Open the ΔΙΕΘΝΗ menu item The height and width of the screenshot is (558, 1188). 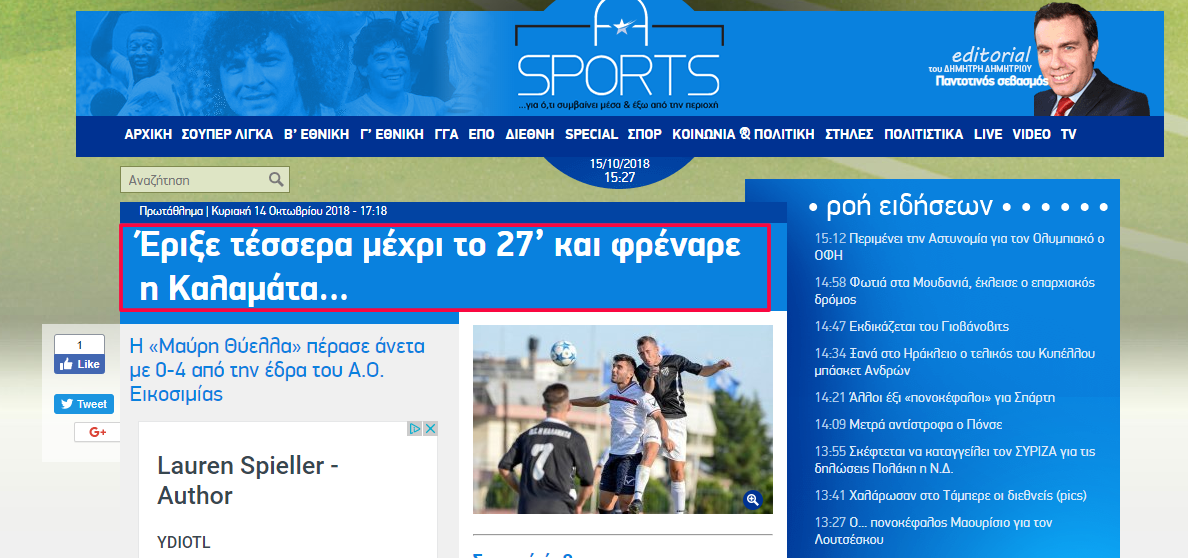530,134
